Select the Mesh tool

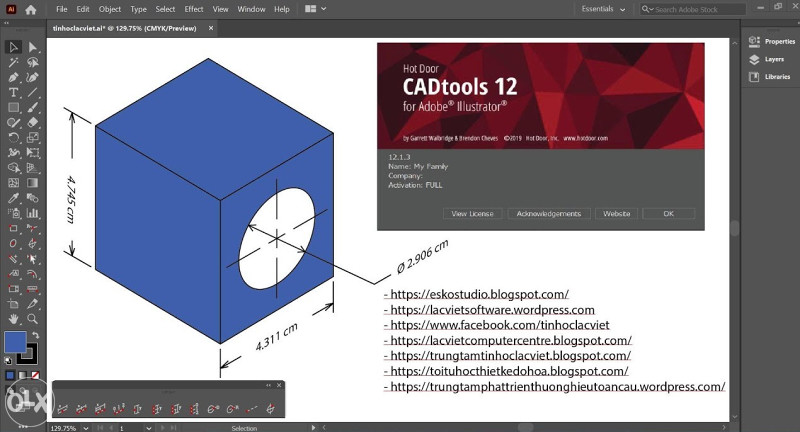point(13,183)
